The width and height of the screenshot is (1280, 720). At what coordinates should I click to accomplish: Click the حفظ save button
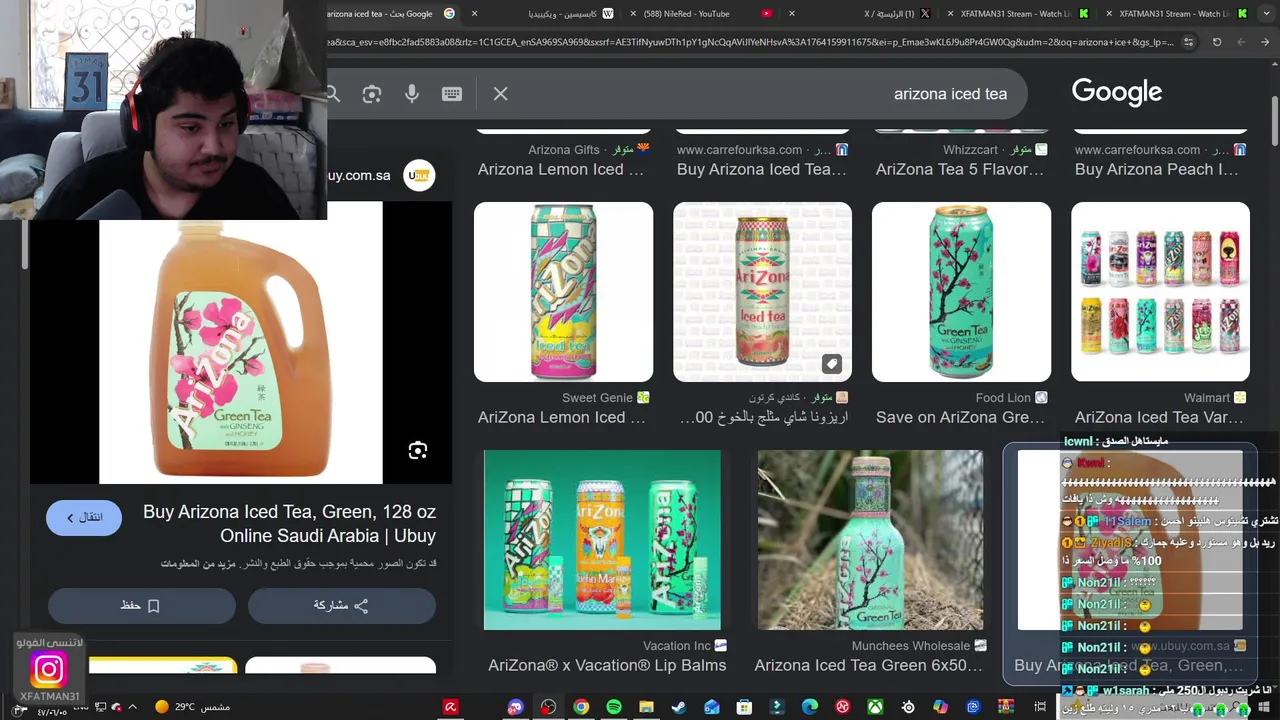point(141,605)
